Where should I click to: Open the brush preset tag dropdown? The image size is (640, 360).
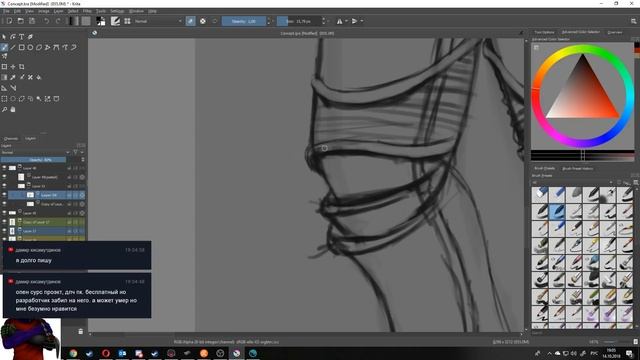coord(572,182)
